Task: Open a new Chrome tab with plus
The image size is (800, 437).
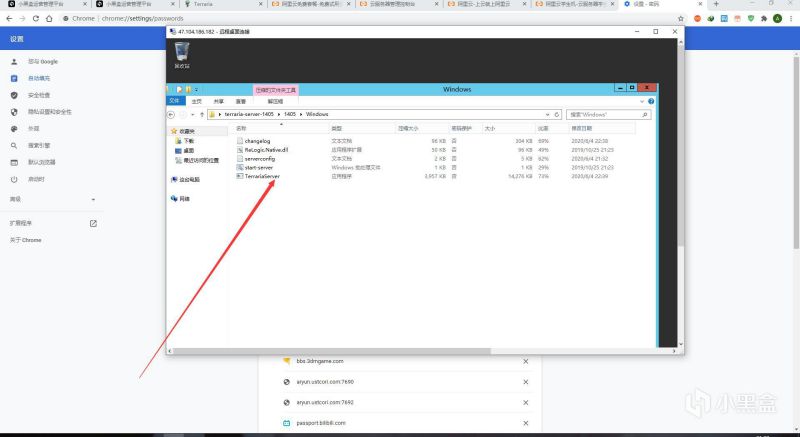Action: tap(716, 4)
